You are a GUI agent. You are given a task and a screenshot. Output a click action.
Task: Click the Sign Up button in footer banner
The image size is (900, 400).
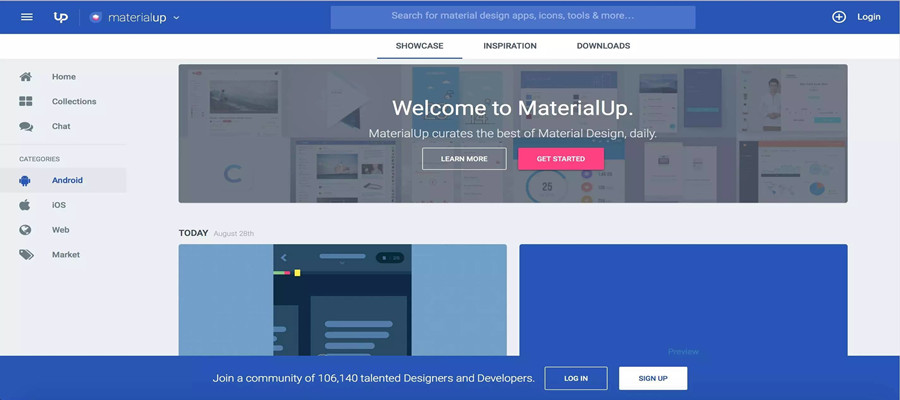point(653,379)
